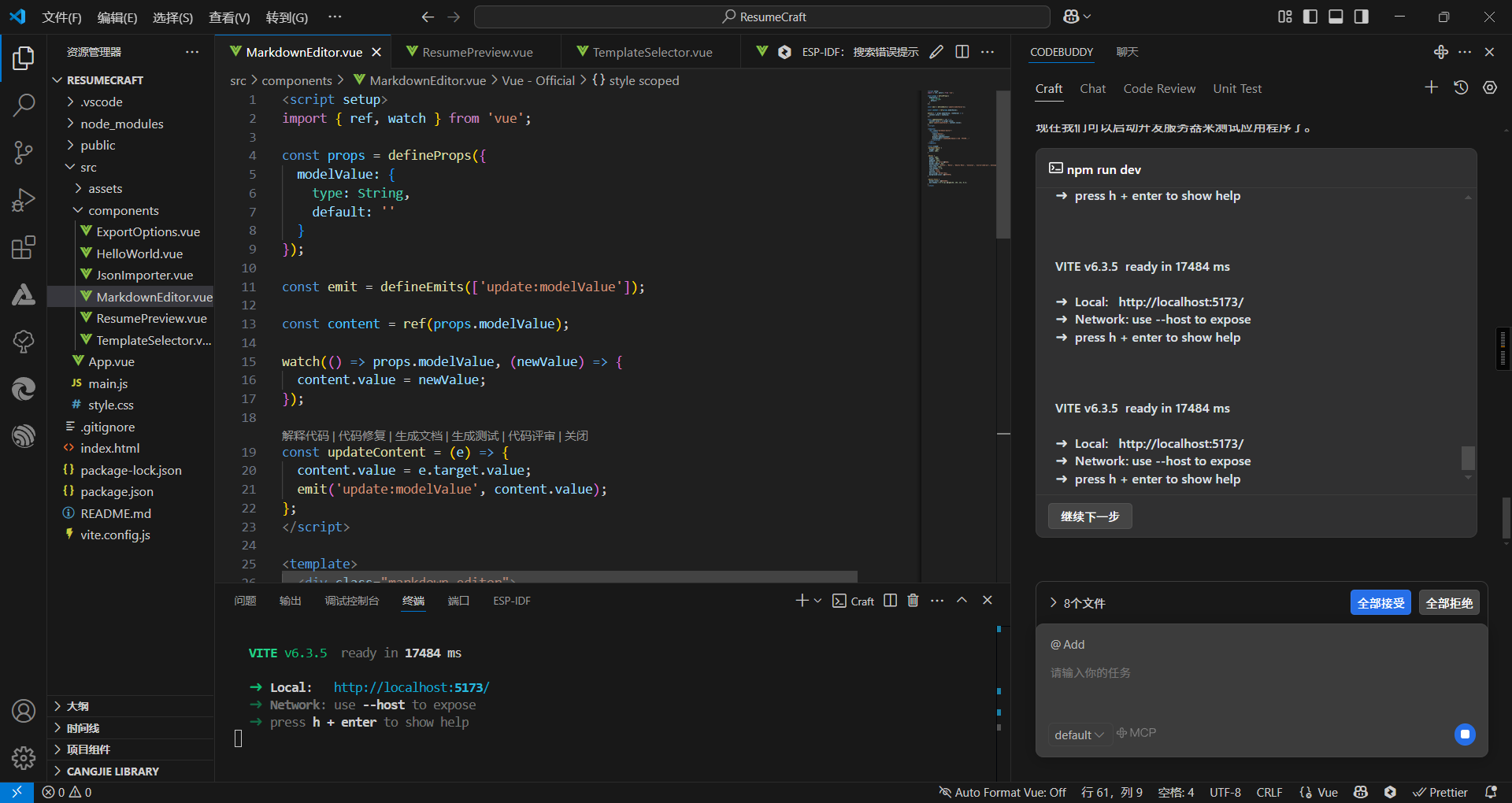Toggle Auto Format Vue status item
The height and width of the screenshot is (803, 1512).
1002,792
